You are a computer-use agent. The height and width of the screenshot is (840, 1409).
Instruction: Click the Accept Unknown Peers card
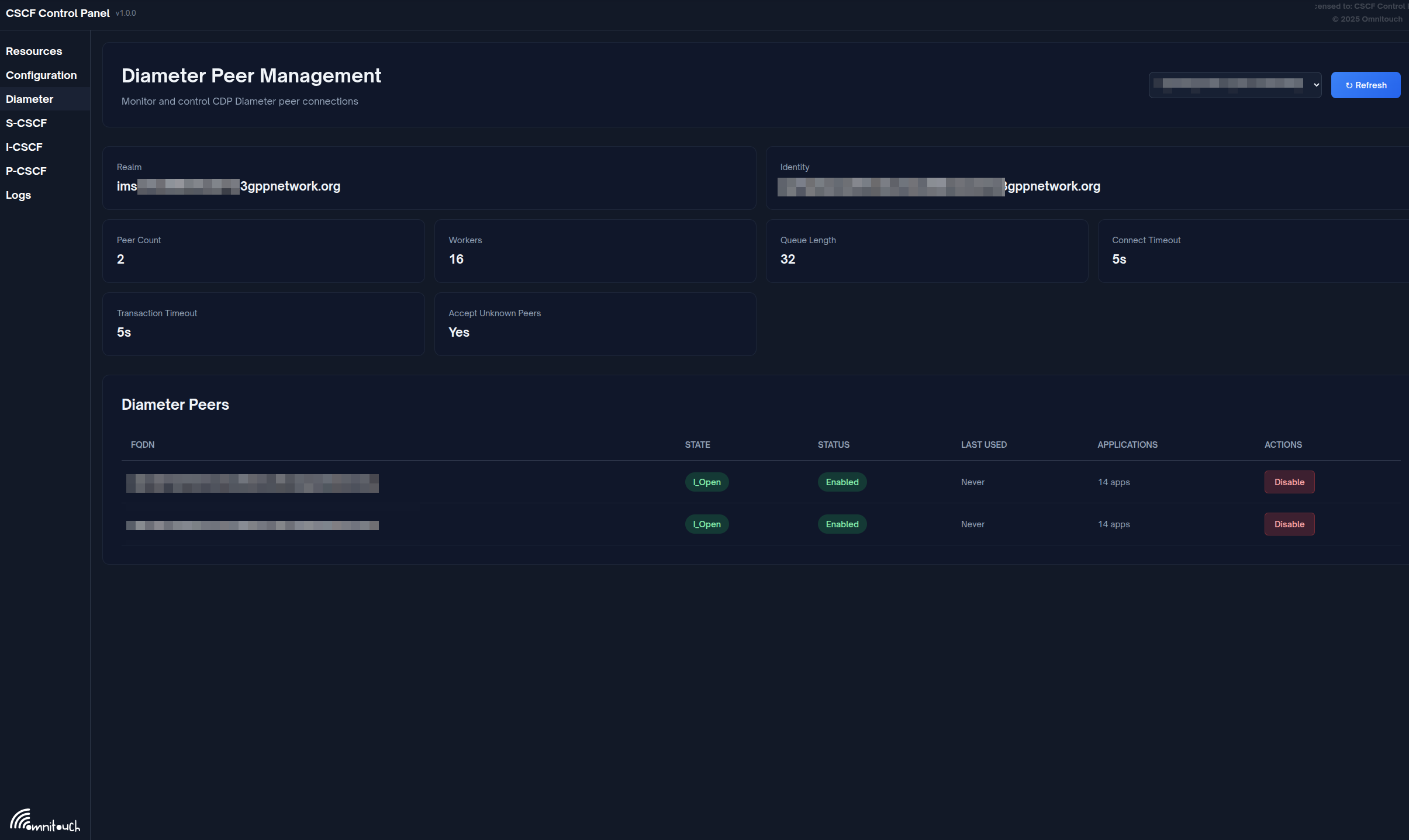pos(595,323)
